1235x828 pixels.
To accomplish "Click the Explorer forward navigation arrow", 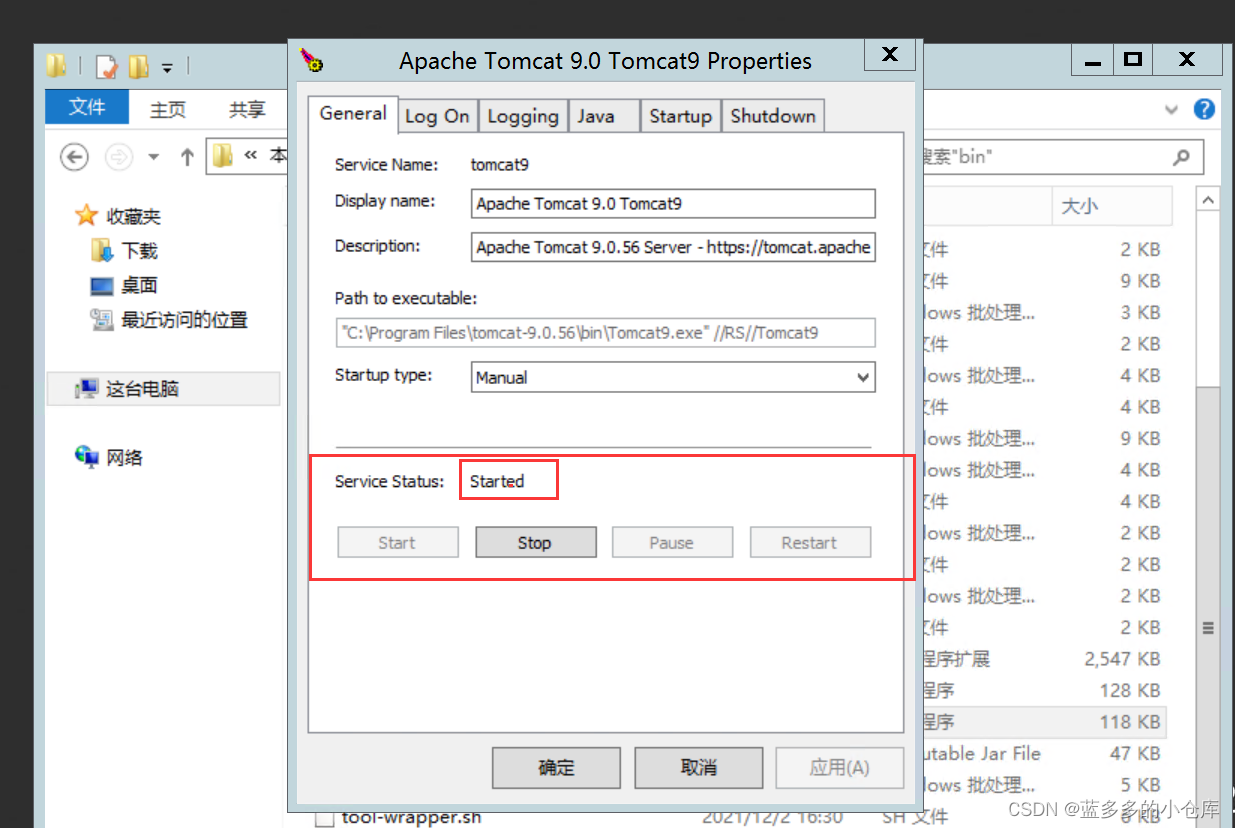I will pyautogui.click(x=119, y=157).
